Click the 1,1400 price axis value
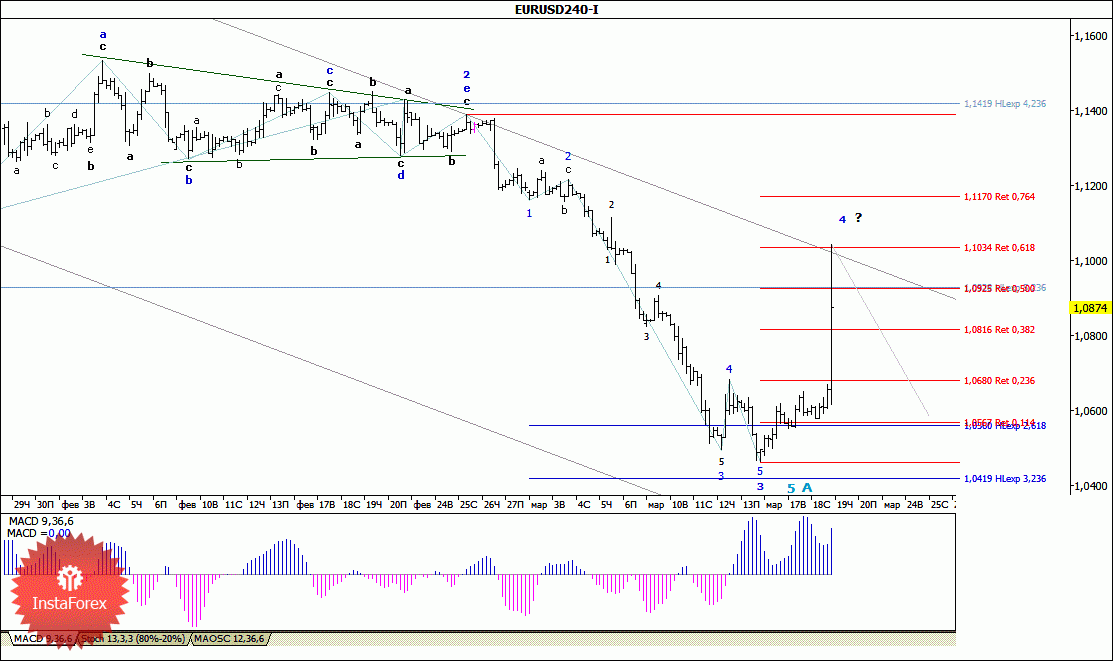Image resolution: width=1113 pixels, height=661 pixels. click(x=1091, y=111)
